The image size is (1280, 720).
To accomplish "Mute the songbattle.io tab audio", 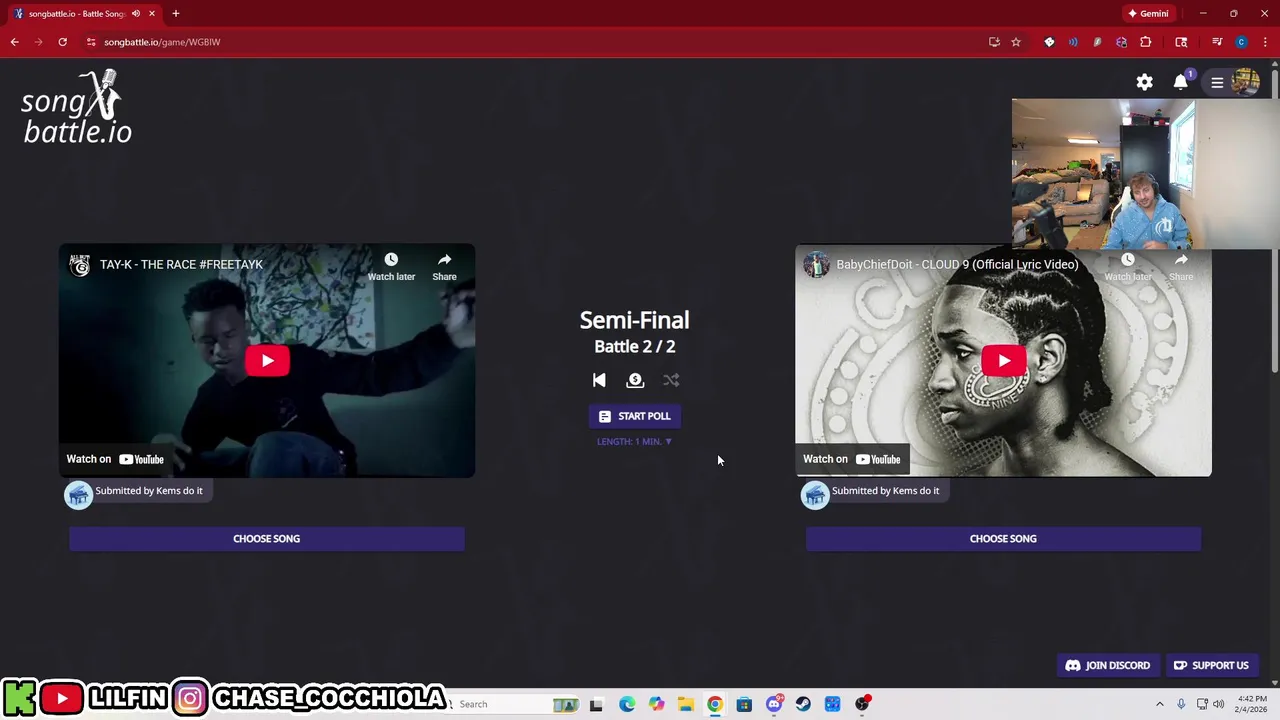I will coord(136,14).
